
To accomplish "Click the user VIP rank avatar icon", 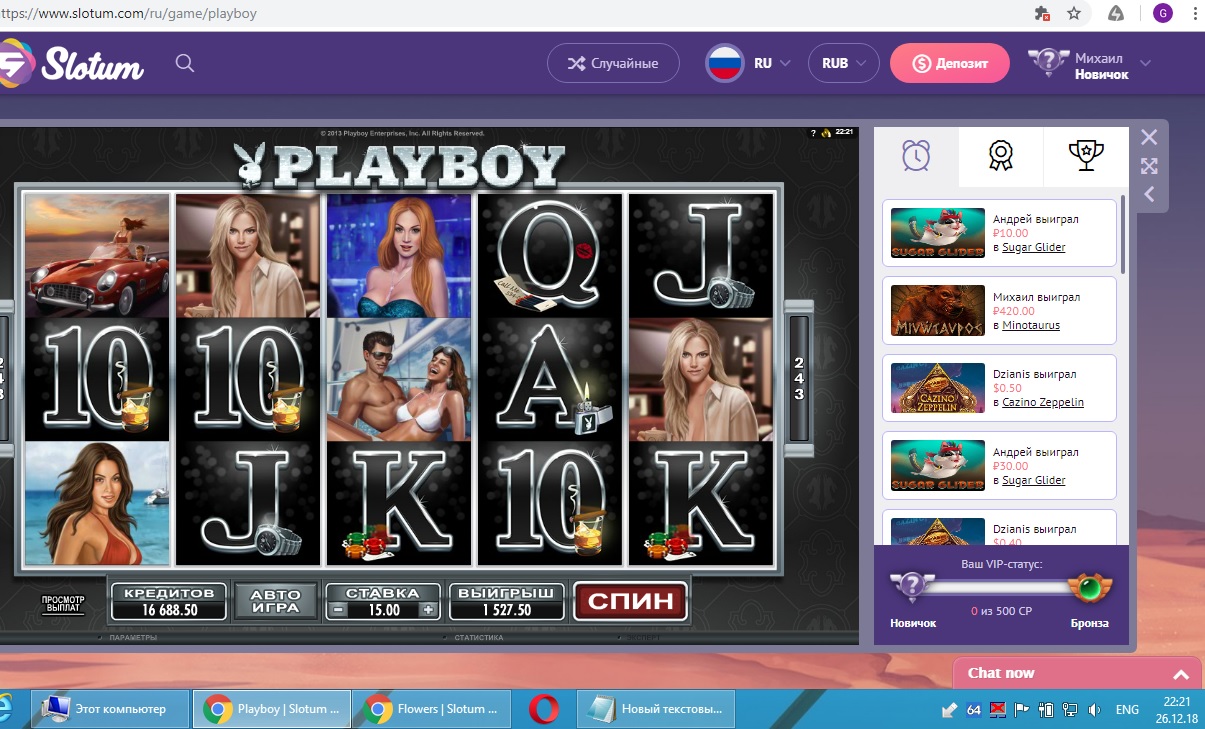I will [x=1048, y=63].
